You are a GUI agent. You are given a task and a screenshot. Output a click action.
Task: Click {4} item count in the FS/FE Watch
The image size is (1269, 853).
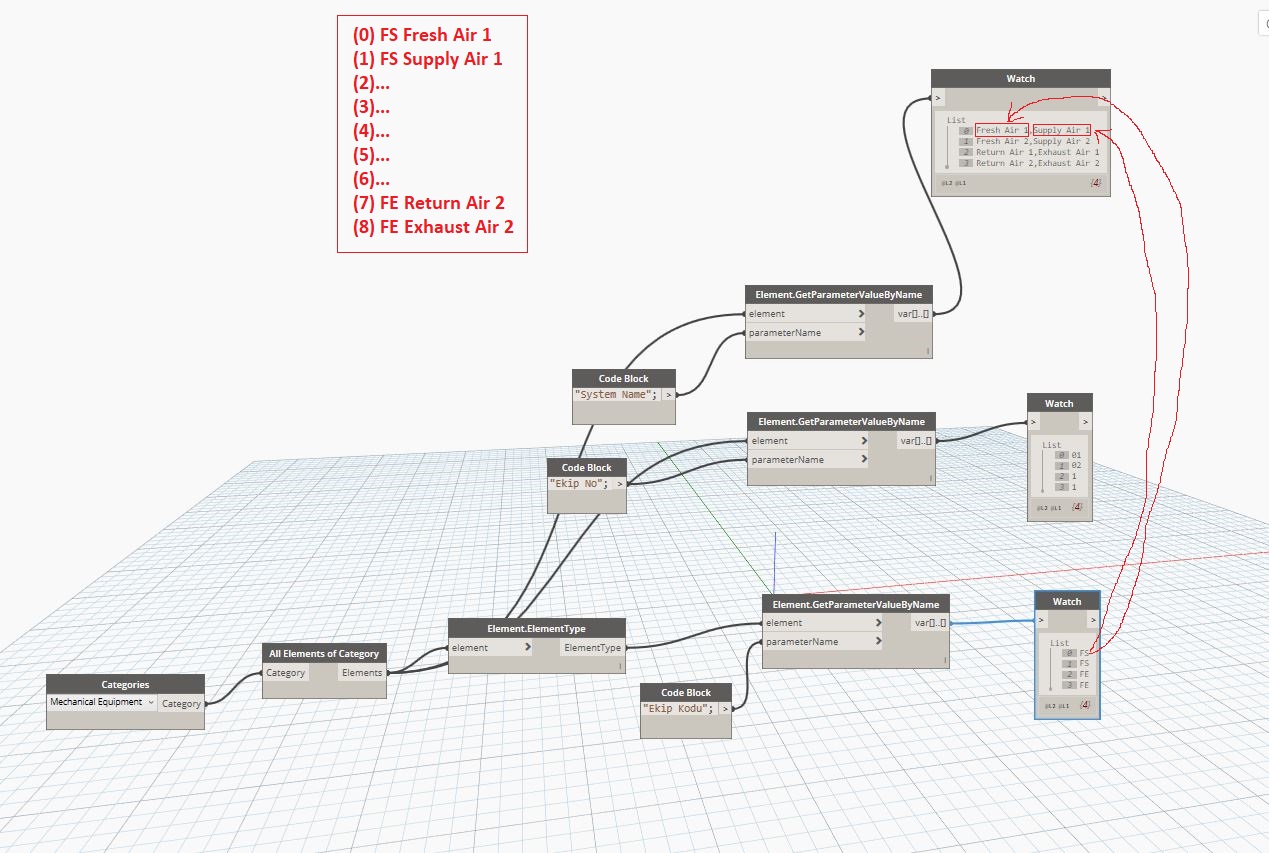(1085, 705)
